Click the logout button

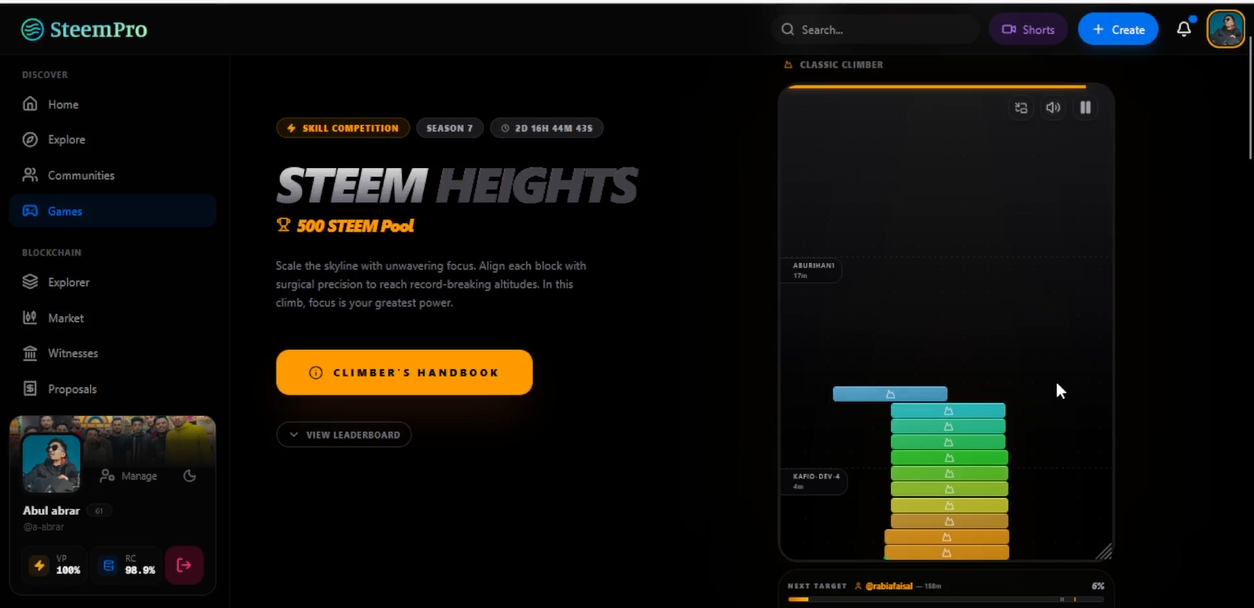184,565
